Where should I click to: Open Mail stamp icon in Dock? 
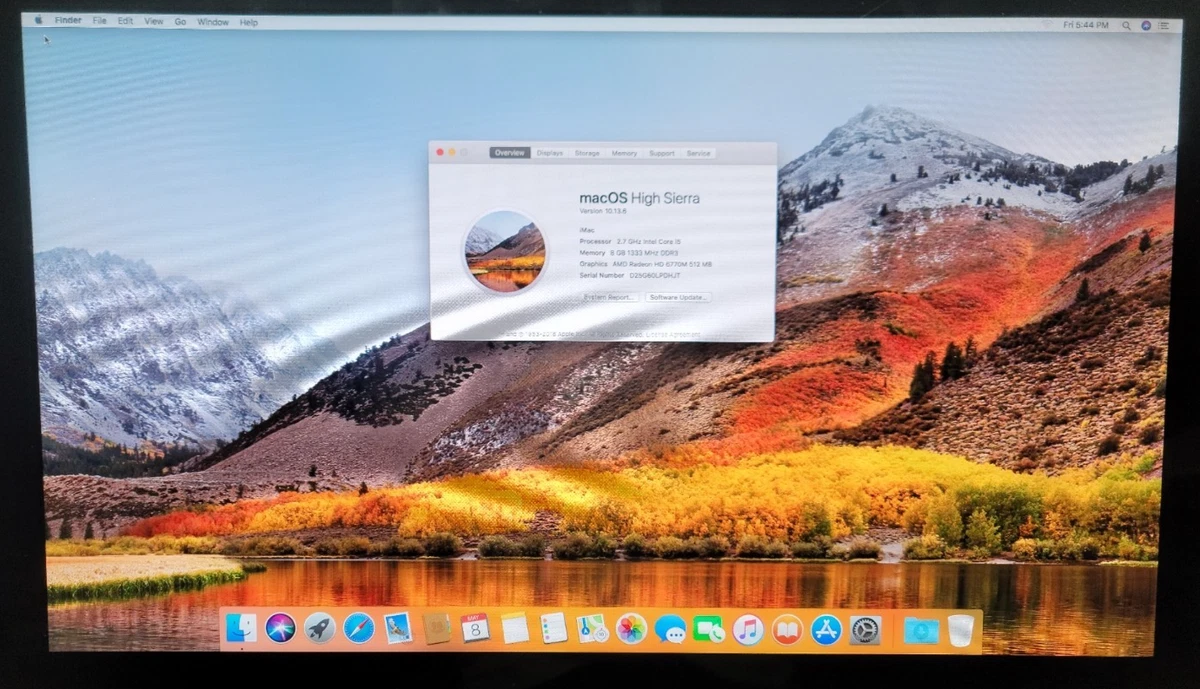398,628
